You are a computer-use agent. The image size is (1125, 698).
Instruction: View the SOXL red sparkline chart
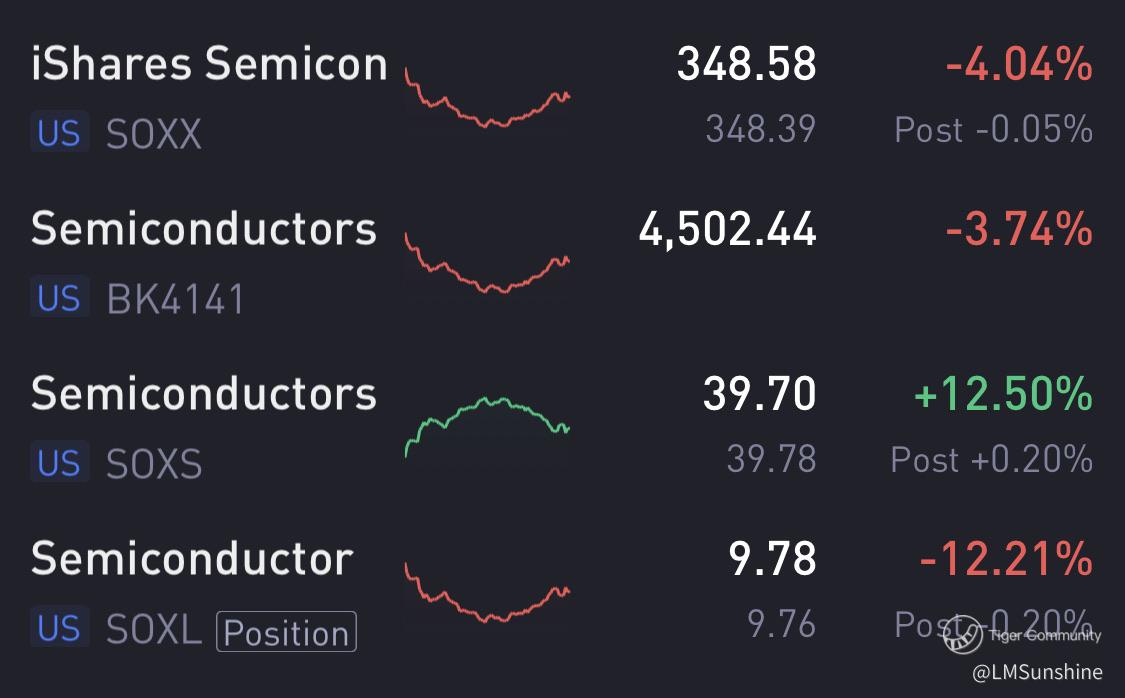pos(488,592)
